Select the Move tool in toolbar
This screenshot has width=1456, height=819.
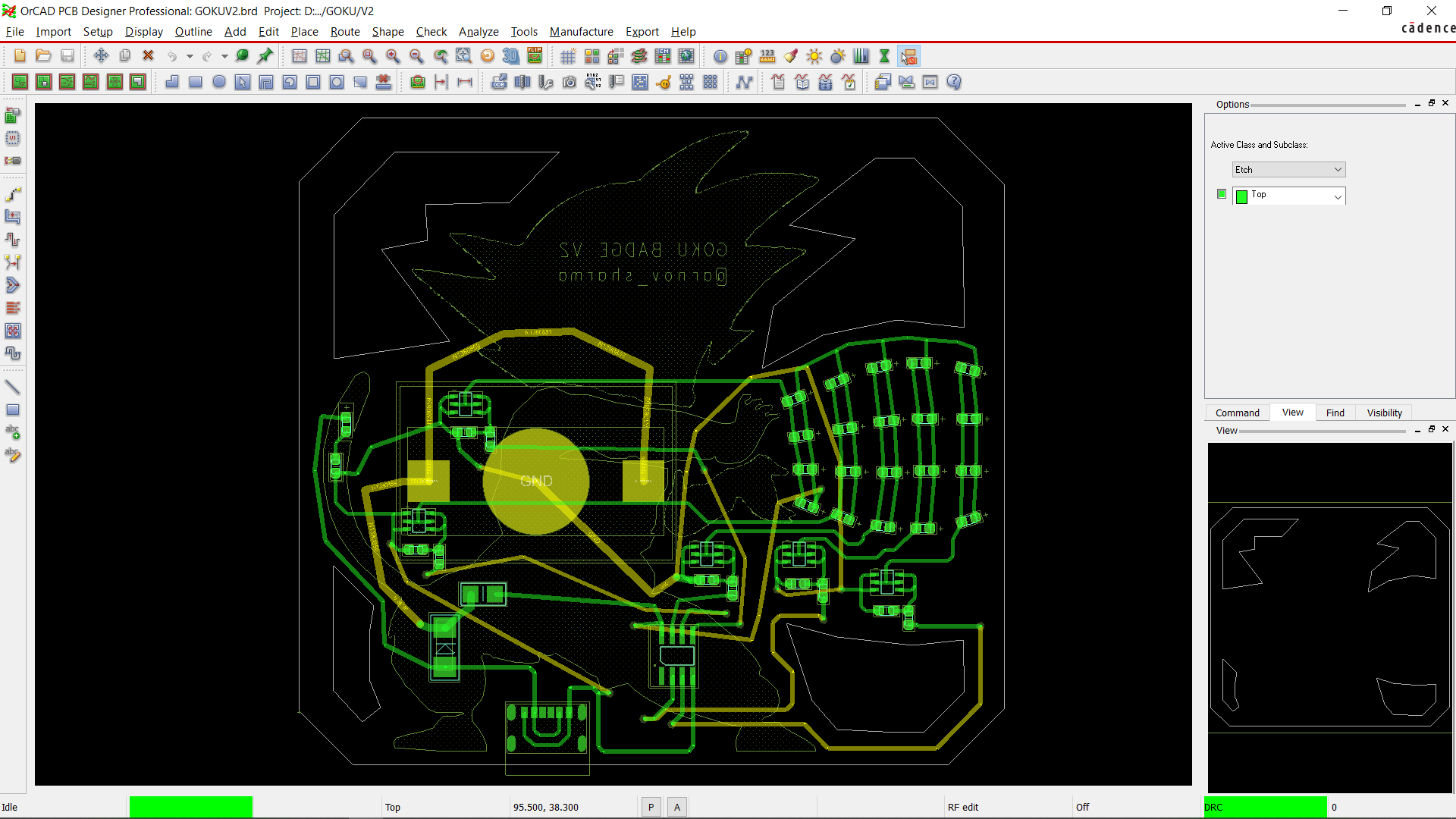pyautogui.click(x=101, y=56)
